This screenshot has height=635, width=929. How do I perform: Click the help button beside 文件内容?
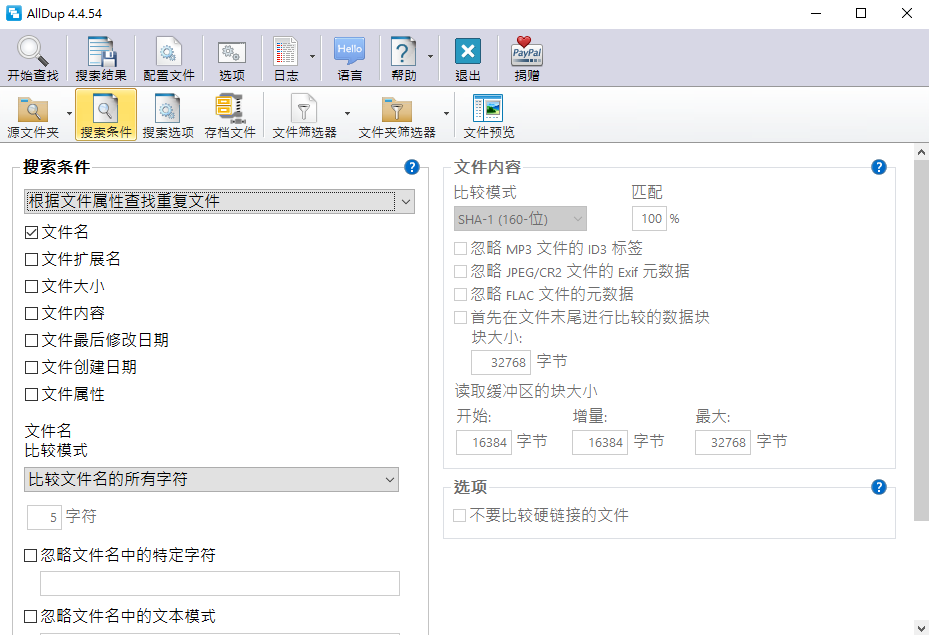(879, 167)
